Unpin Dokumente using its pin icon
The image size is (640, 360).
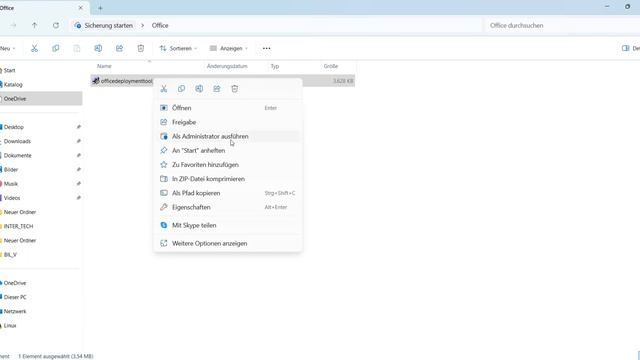pyautogui.click(x=78, y=156)
